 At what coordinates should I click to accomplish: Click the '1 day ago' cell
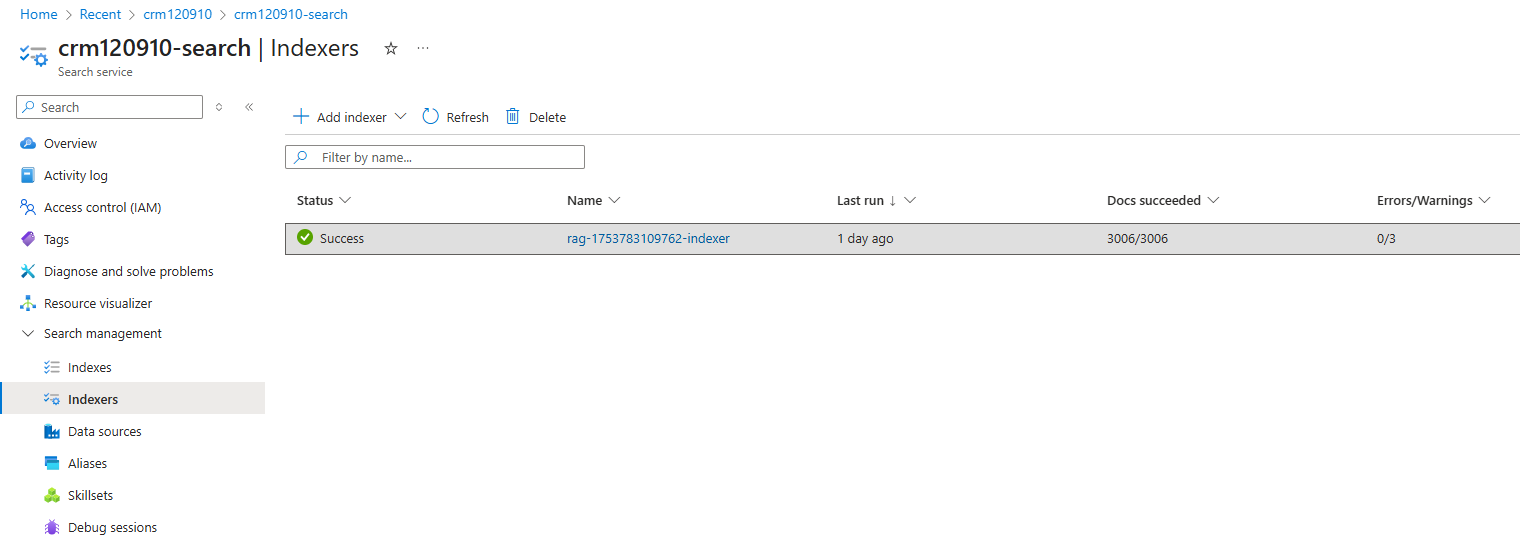[x=865, y=238]
